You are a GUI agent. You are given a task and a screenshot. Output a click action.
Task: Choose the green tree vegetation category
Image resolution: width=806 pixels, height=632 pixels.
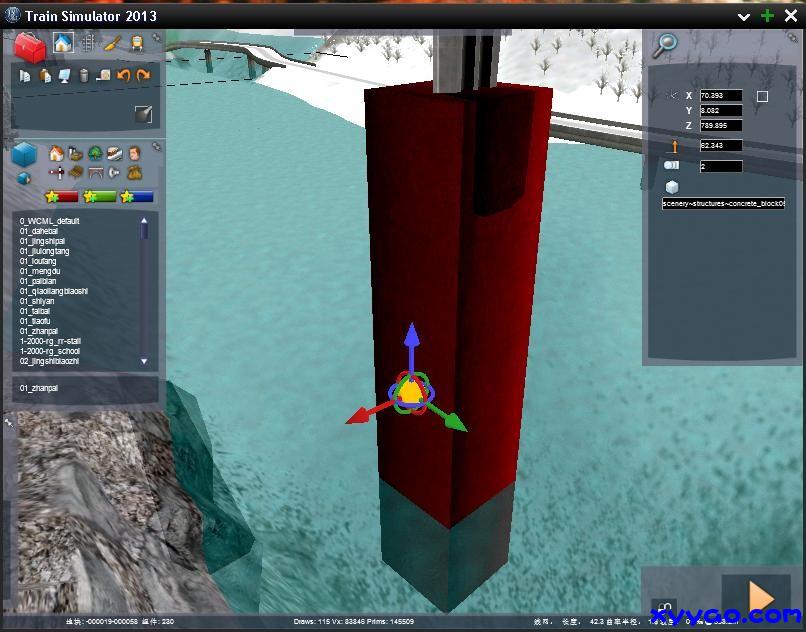click(95, 153)
